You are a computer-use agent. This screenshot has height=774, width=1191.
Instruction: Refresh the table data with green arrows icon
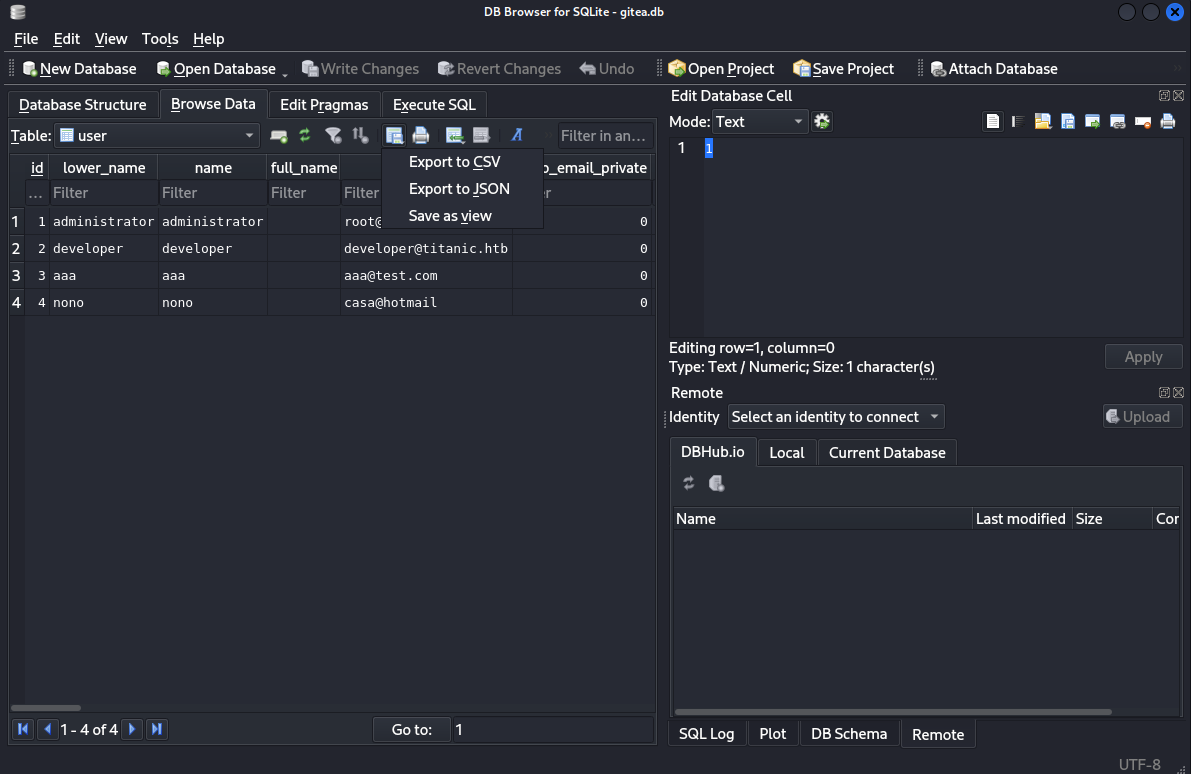point(305,135)
